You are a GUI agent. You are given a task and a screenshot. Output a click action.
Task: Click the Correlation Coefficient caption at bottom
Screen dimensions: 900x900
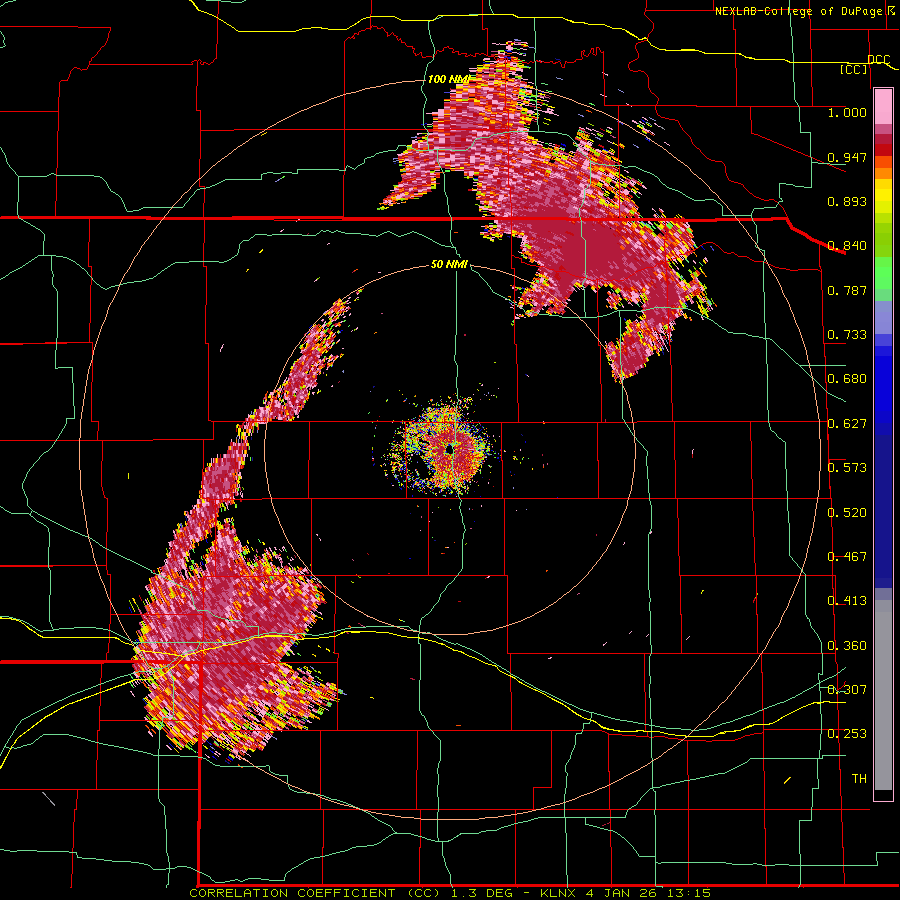450,893
